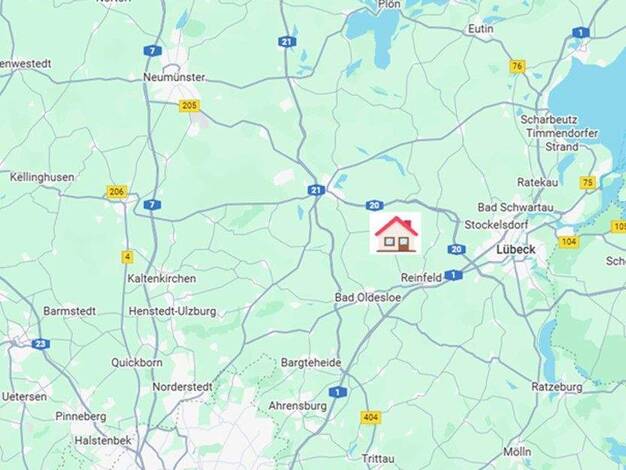This screenshot has height=470, width=626.
Task: Click the 75 road shield near Ratekau
Action: pos(588,183)
